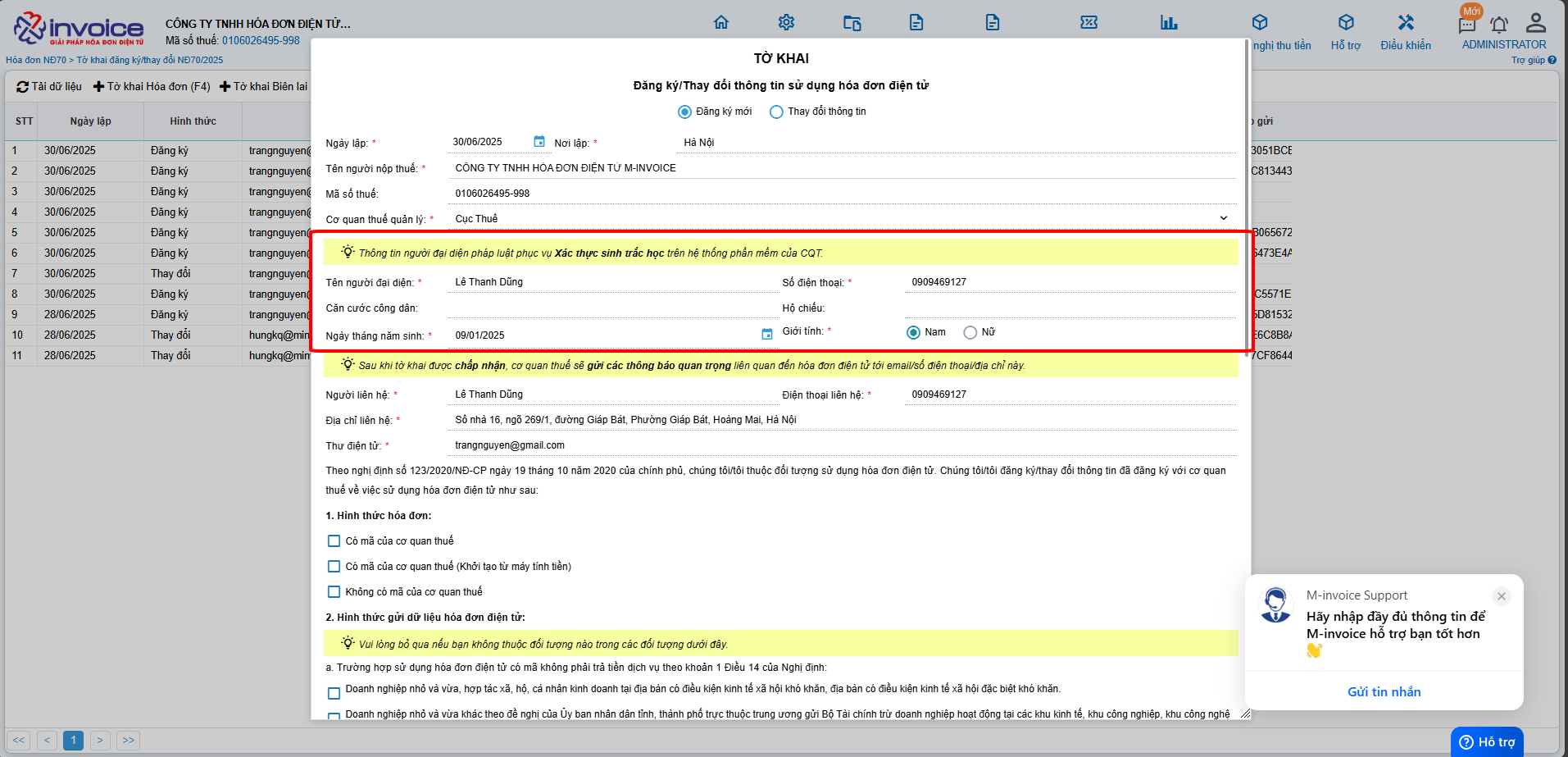Click Tải dữ liệu toolbar button
The width and height of the screenshot is (1568, 757).
point(49,86)
